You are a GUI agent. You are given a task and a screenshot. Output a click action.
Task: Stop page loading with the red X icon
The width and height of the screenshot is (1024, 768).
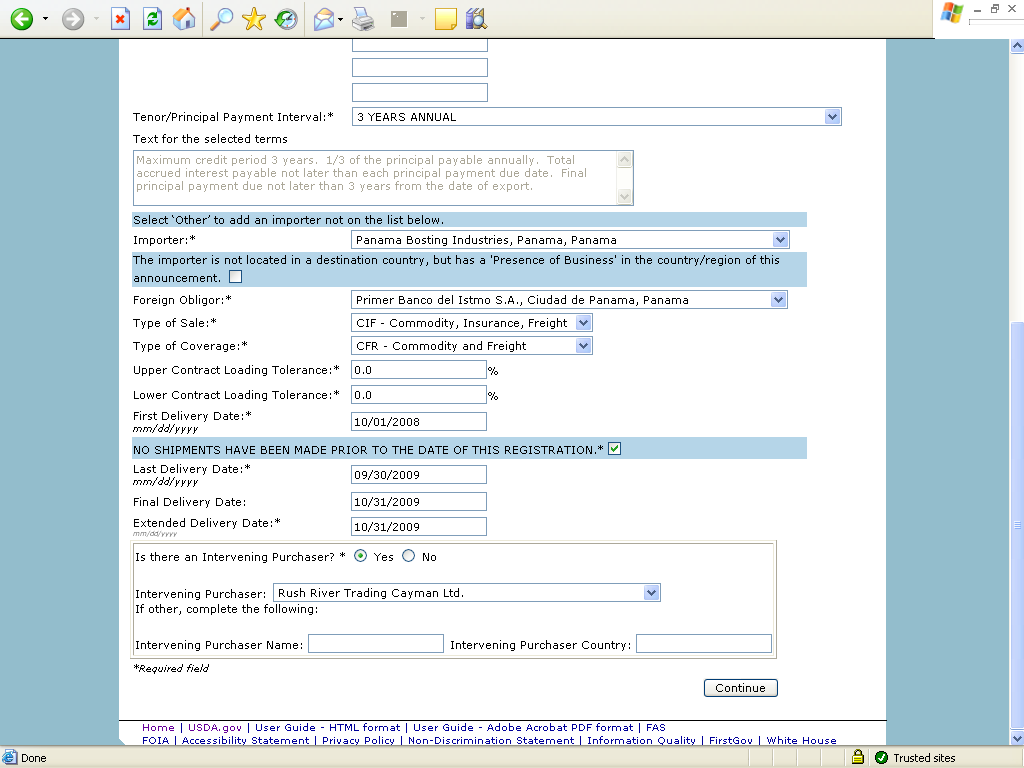click(x=120, y=19)
